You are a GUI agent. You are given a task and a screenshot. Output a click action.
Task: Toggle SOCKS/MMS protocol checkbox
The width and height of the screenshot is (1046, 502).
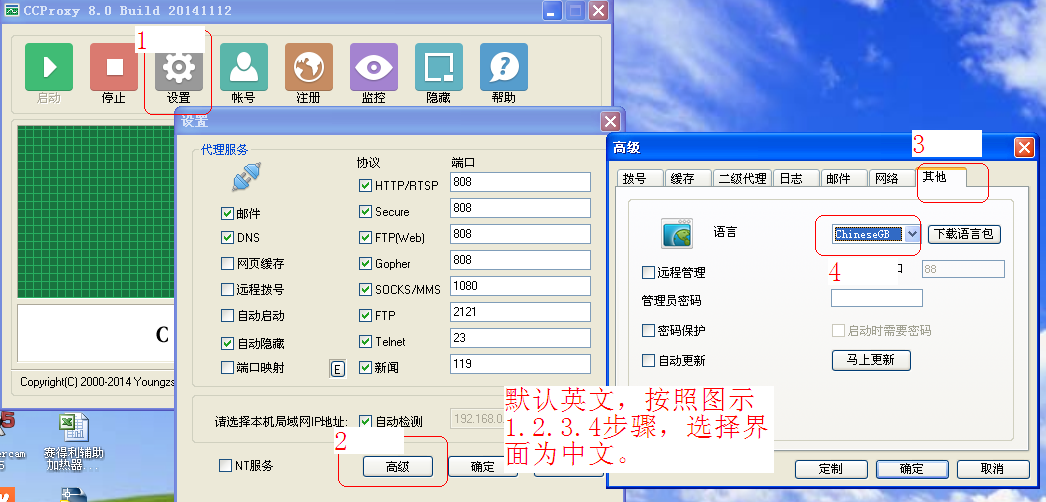pos(365,289)
